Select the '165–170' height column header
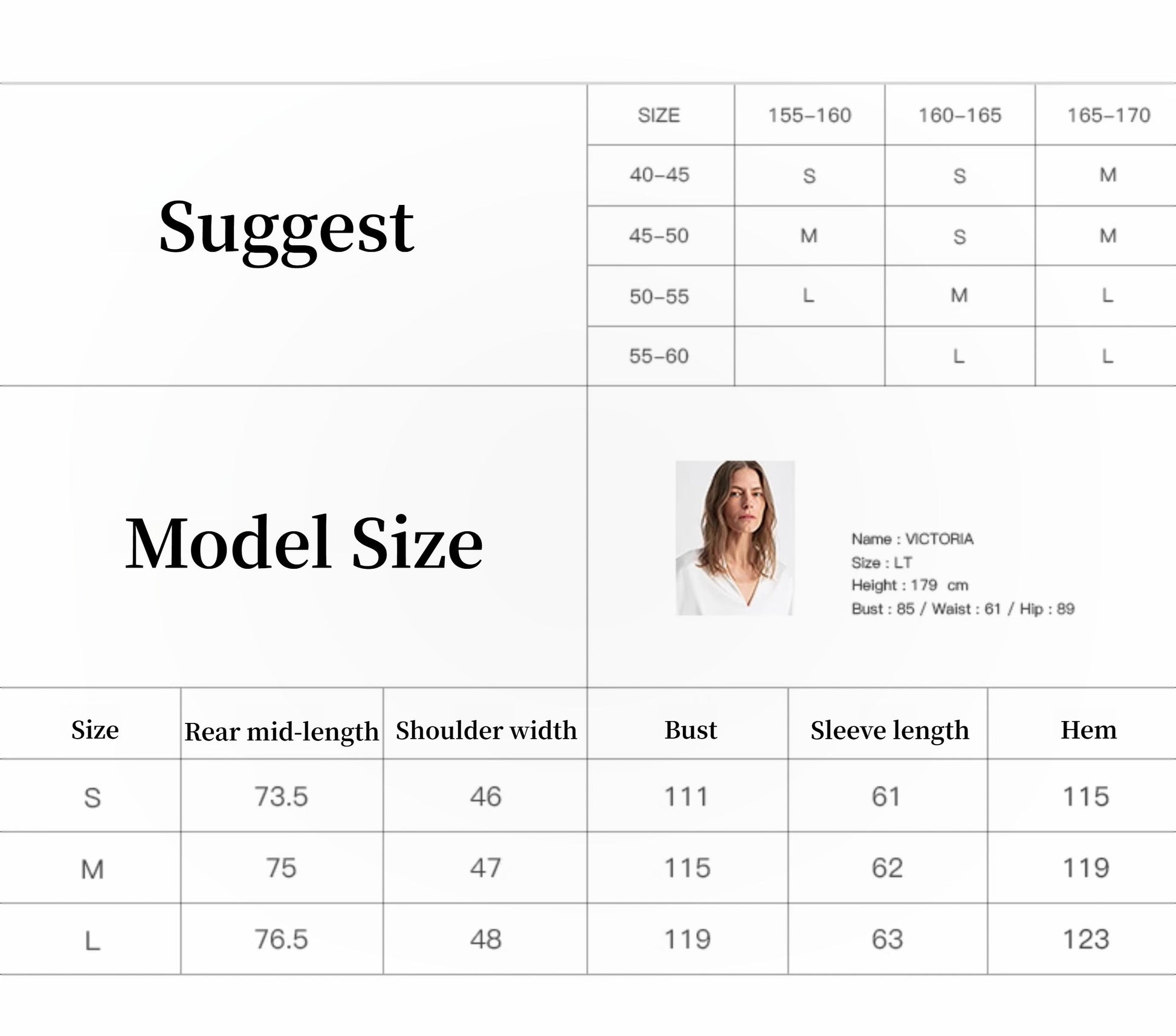1176x1036 pixels. point(1108,115)
